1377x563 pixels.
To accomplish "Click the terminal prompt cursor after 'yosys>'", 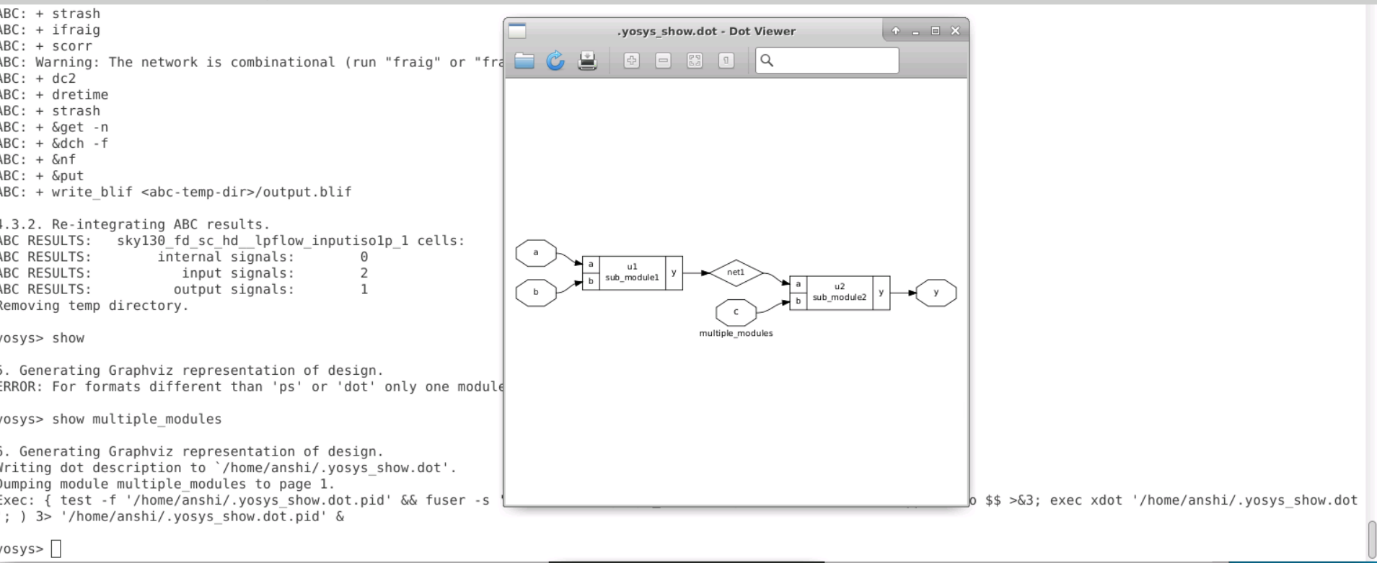I will click(56, 549).
